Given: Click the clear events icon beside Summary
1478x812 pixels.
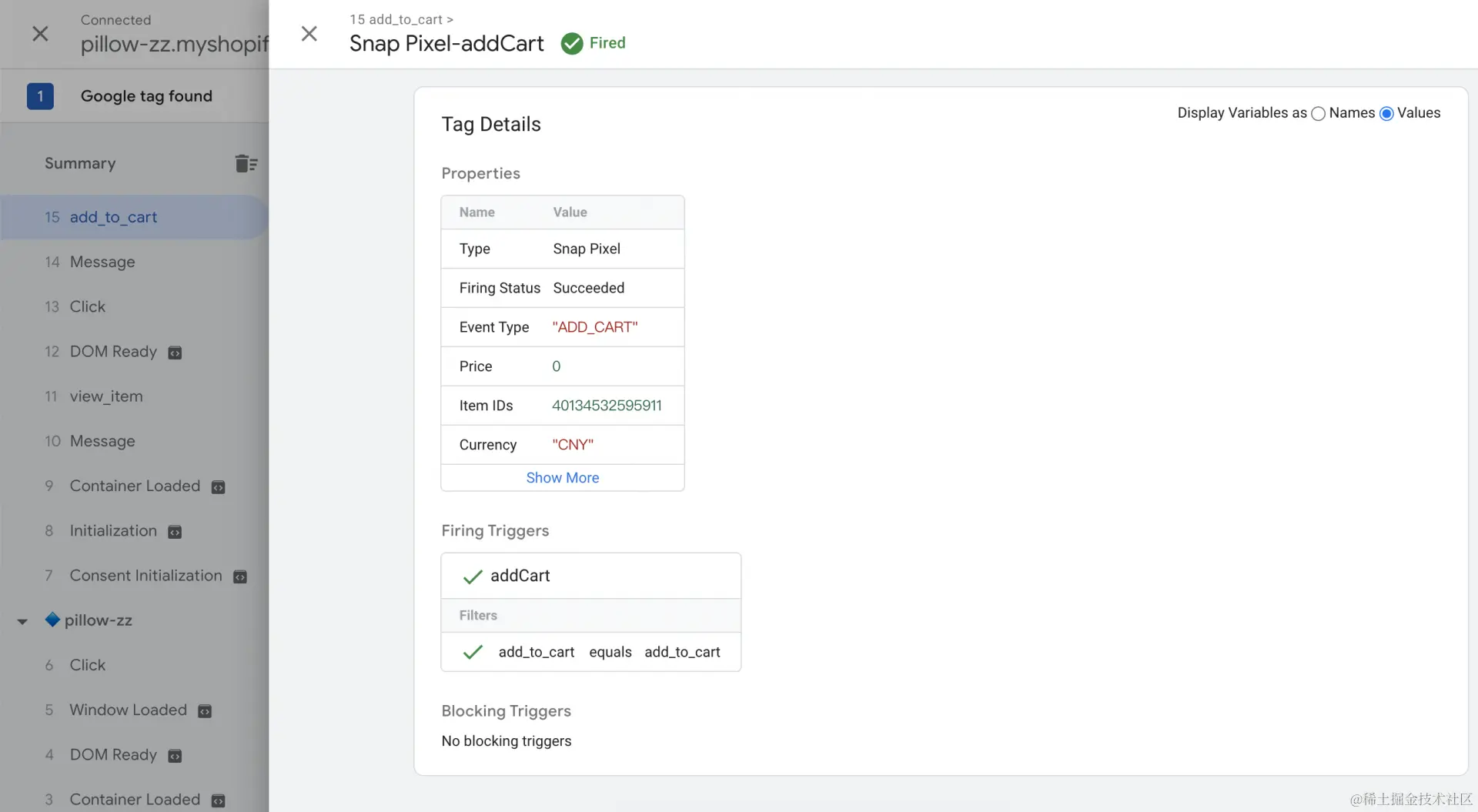Looking at the screenshot, I should [246, 163].
